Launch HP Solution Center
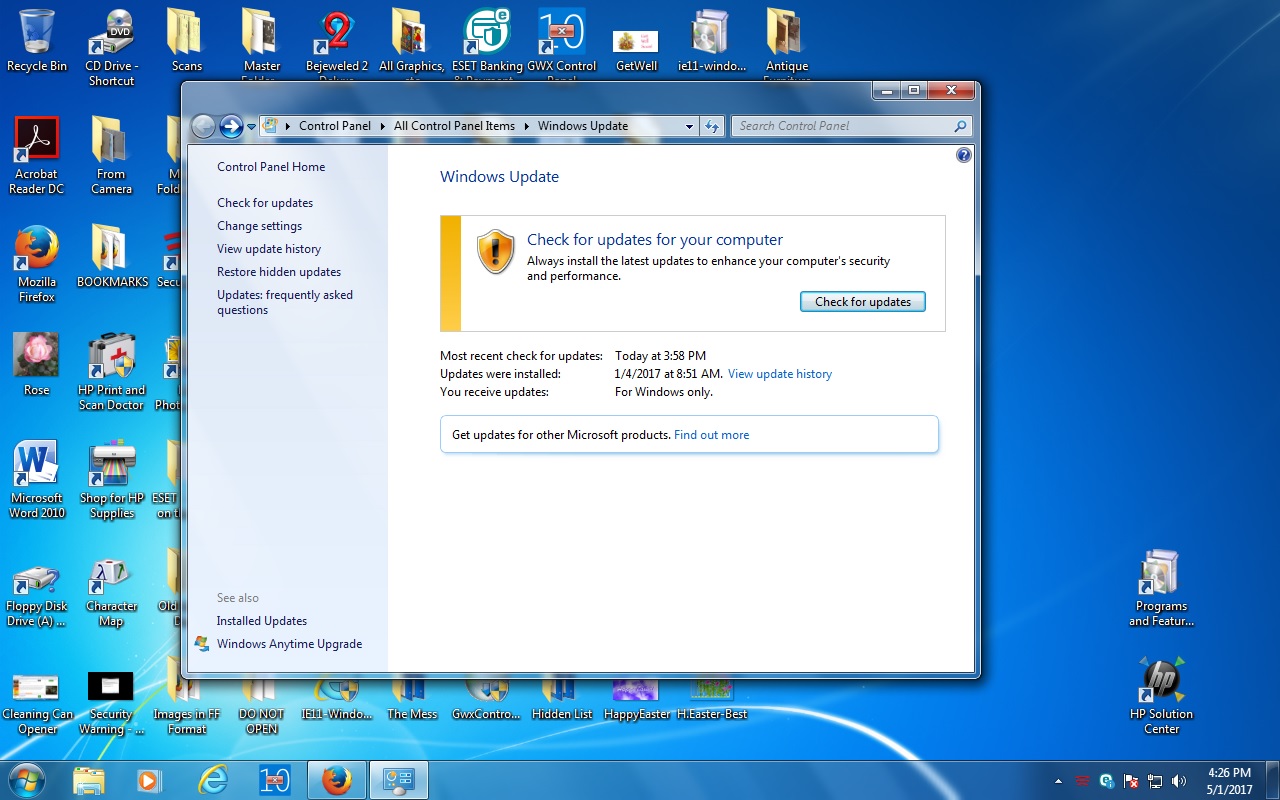Screen dimensions: 1280x800 pos(1161,696)
